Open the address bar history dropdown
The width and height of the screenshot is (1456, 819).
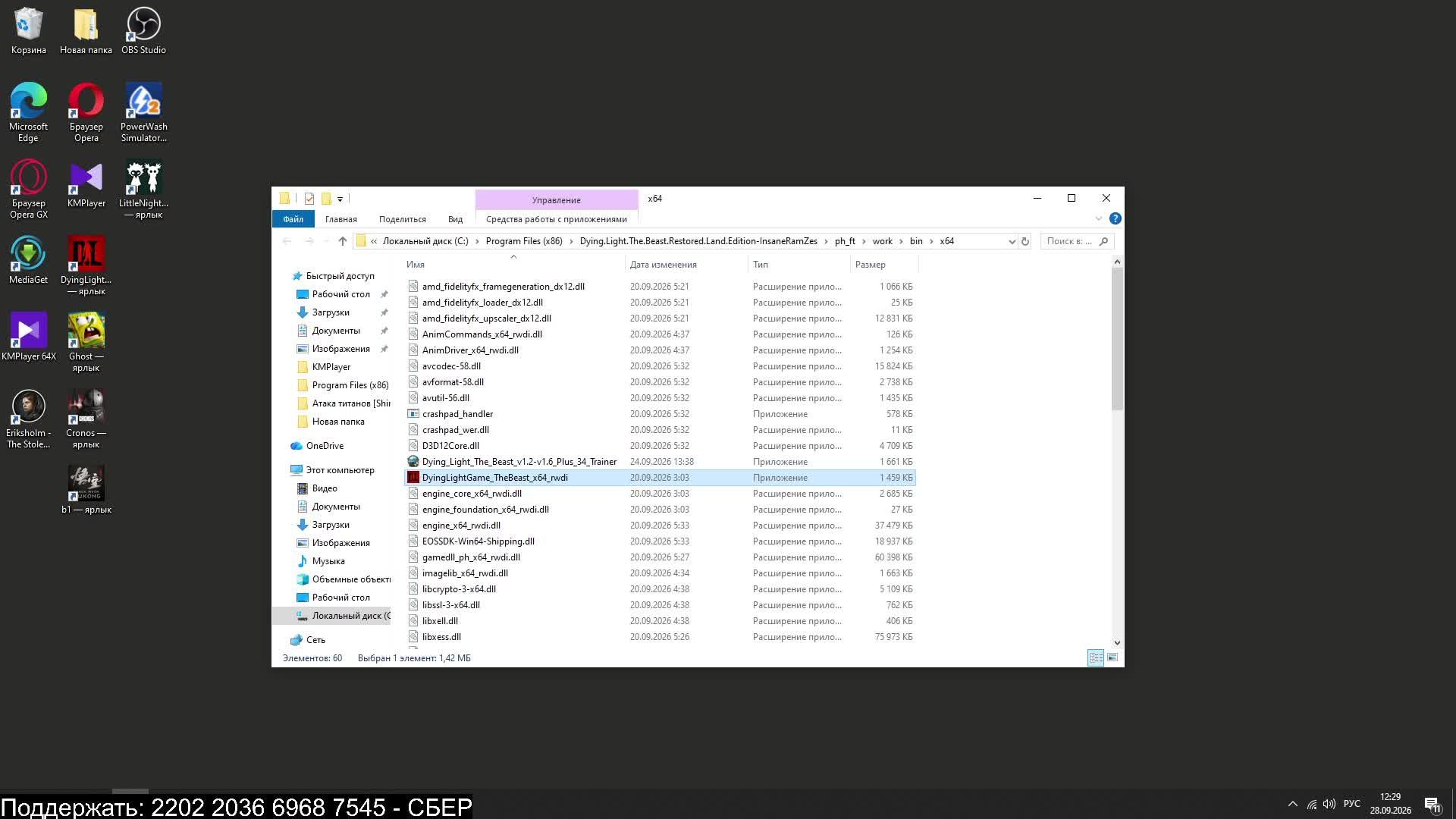(x=1012, y=241)
